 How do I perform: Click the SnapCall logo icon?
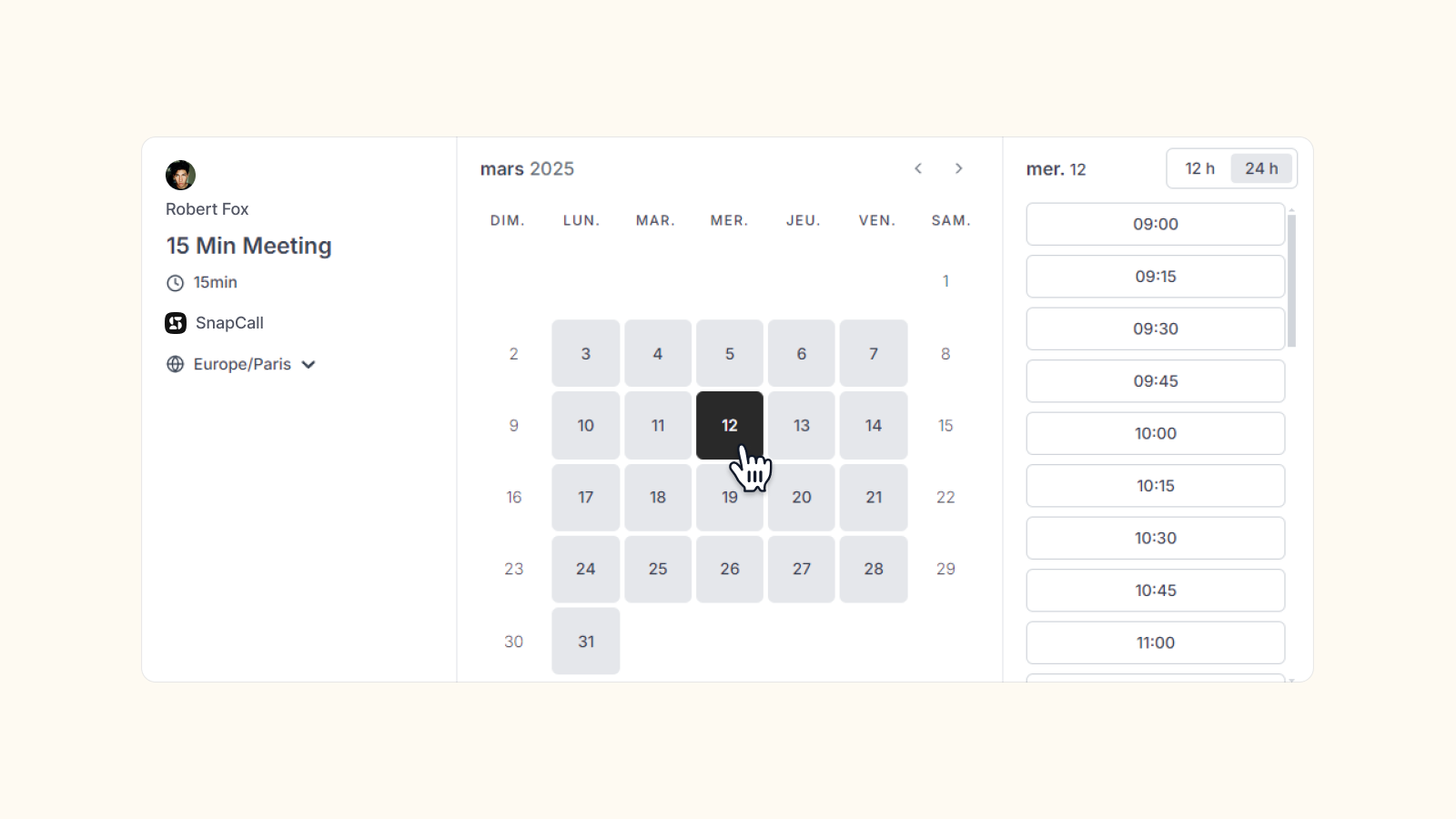pos(176,323)
